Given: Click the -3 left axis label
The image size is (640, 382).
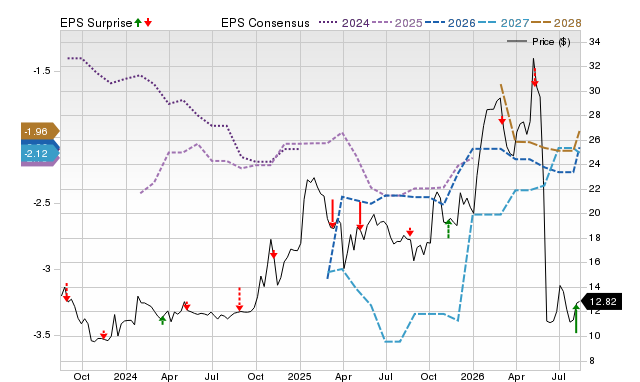Looking at the screenshot, I should click(x=46, y=269).
